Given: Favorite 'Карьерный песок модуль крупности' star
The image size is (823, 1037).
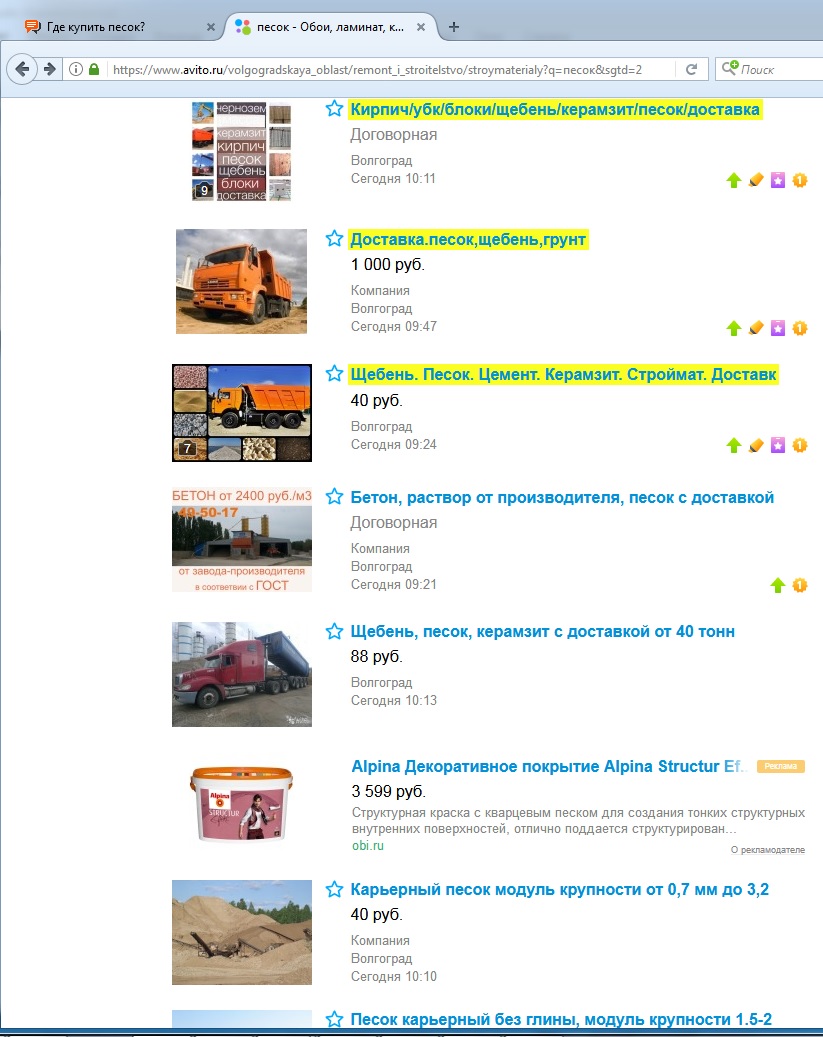Looking at the screenshot, I should coord(335,889).
